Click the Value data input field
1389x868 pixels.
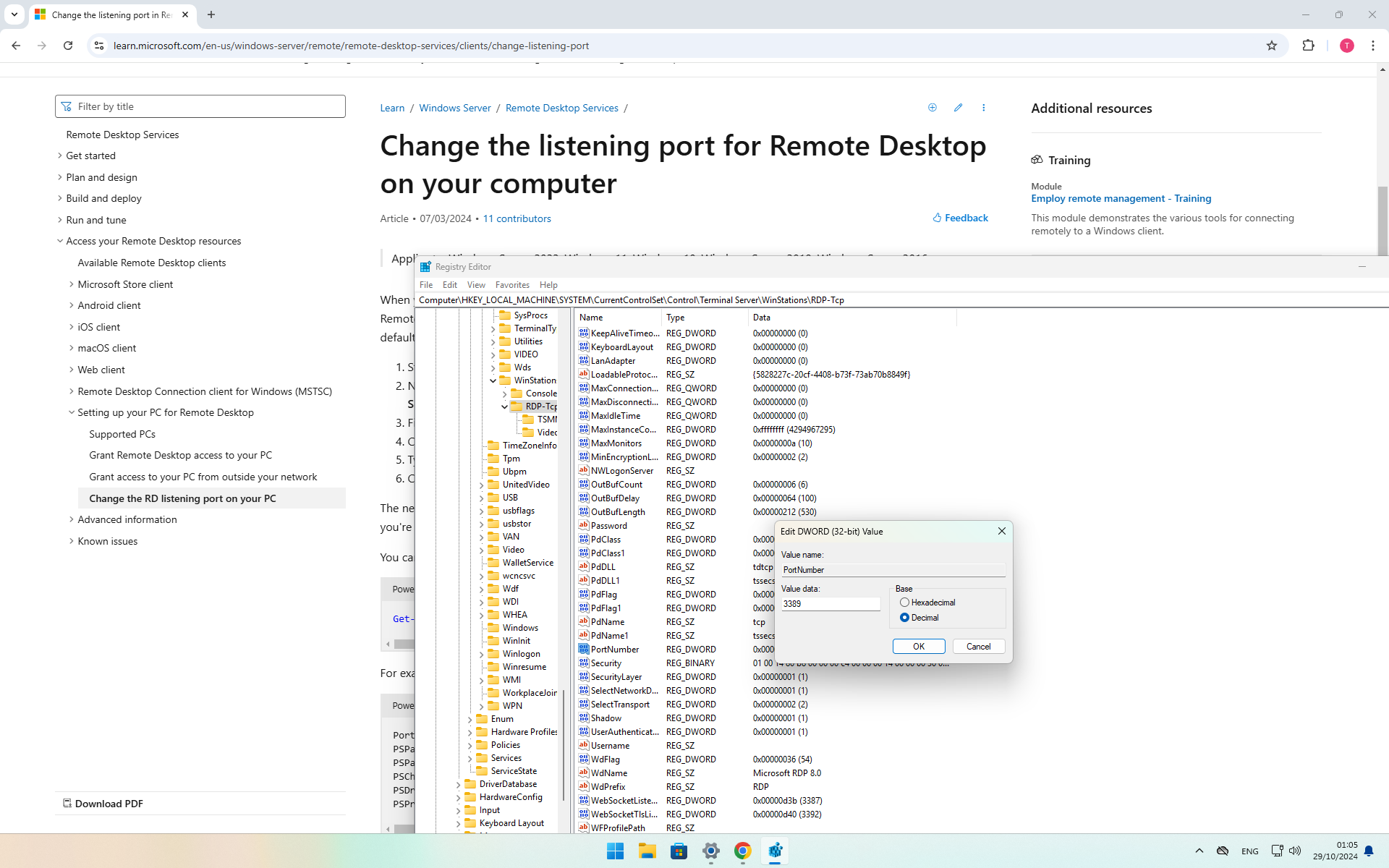831,603
